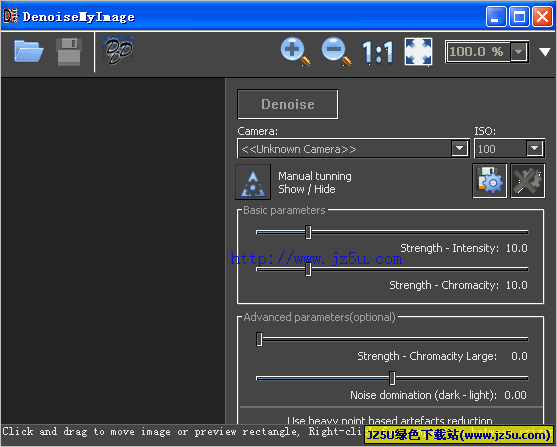Set zoom to 1:1 actual size

(378, 53)
